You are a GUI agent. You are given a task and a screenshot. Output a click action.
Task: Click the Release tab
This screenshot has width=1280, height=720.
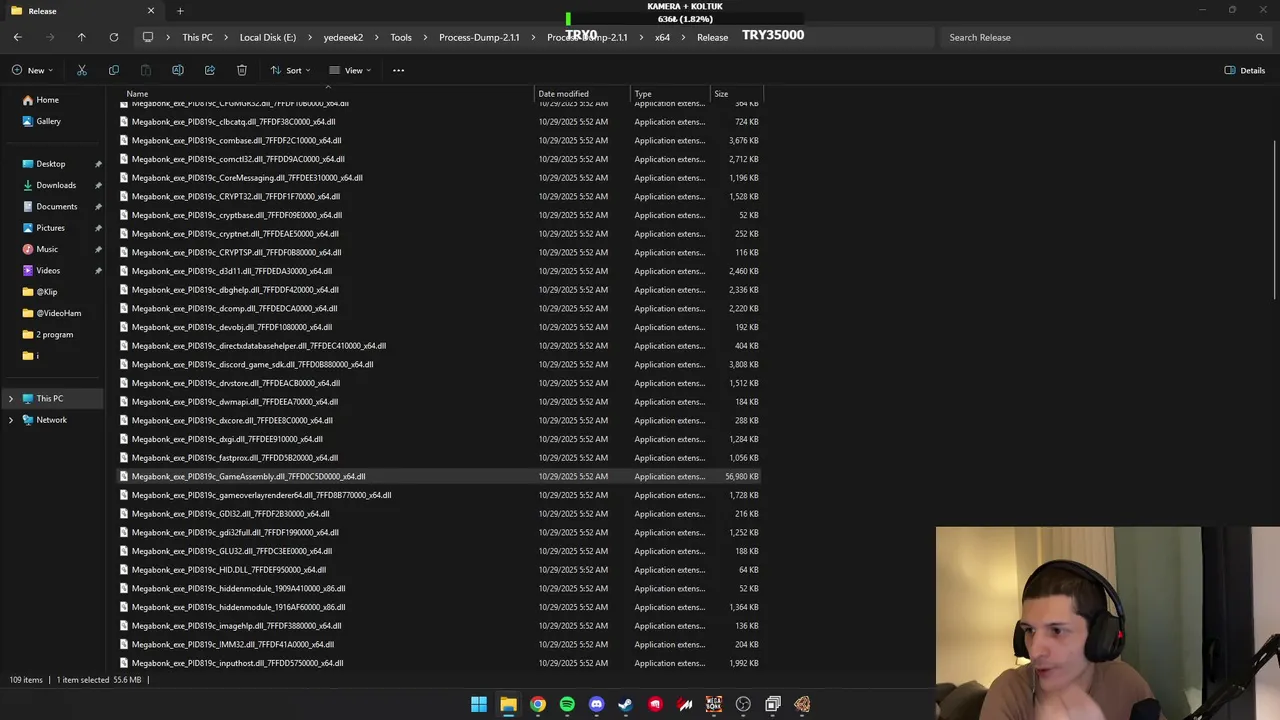pyautogui.click(x=82, y=11)
